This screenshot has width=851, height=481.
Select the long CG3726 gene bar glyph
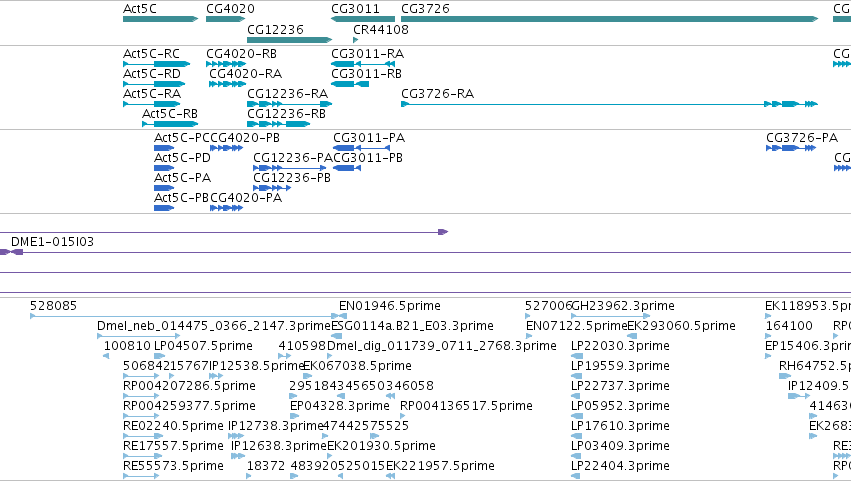[609, 19]
